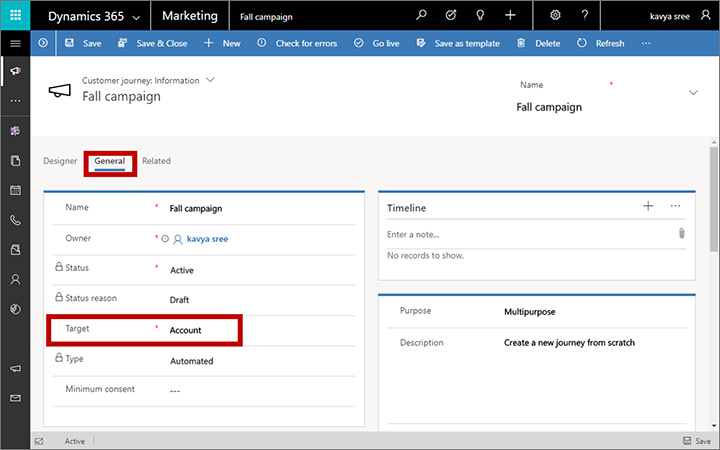Open the phone calls sidebar icon
The height and width of the screenshot is (450, 720).
pyautogui.click(x=16, y=220)
